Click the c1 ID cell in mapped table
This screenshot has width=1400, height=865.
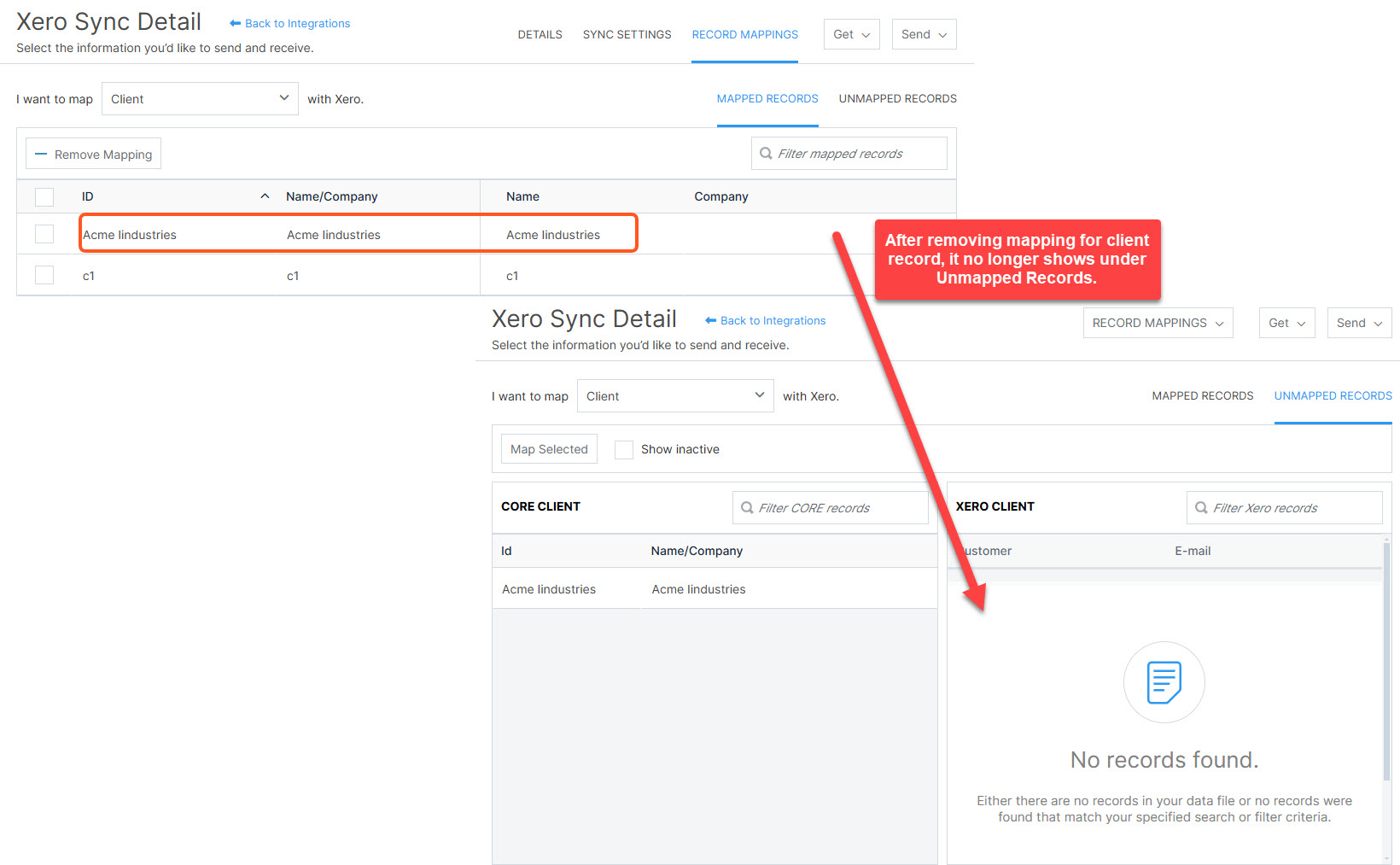89,276
